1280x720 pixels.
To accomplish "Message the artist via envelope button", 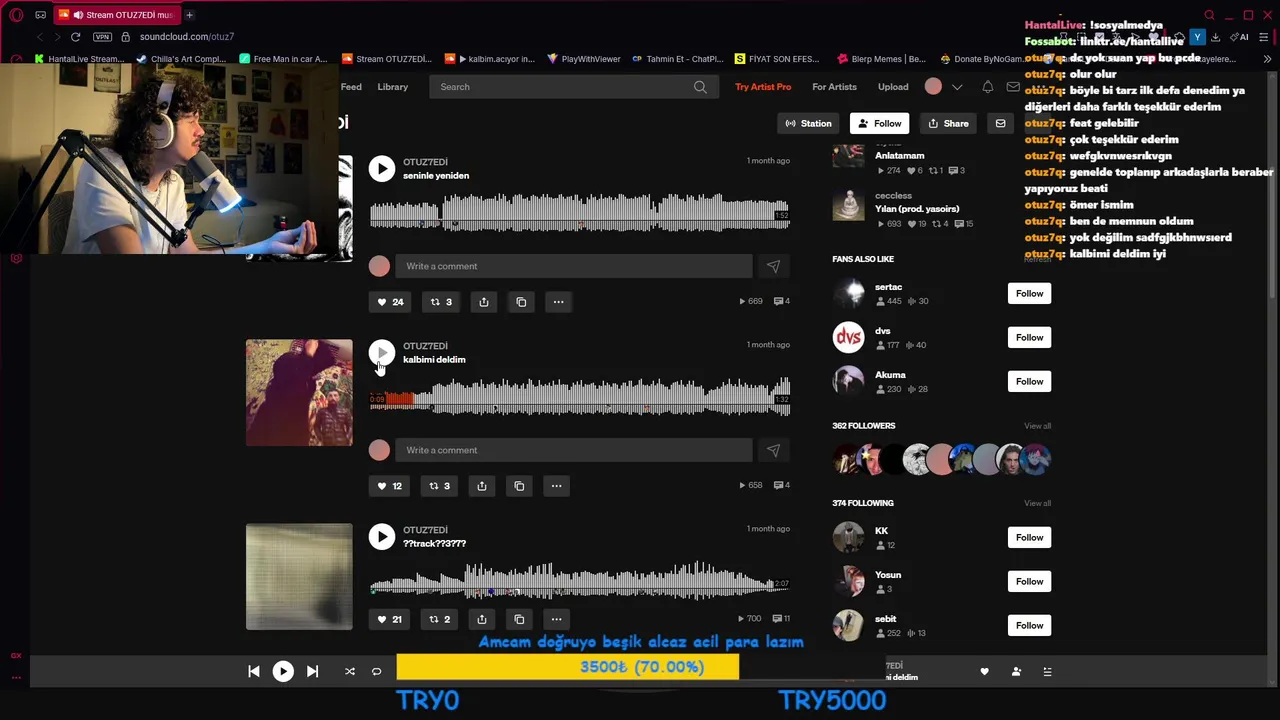I will click(x=1000, y=123).
